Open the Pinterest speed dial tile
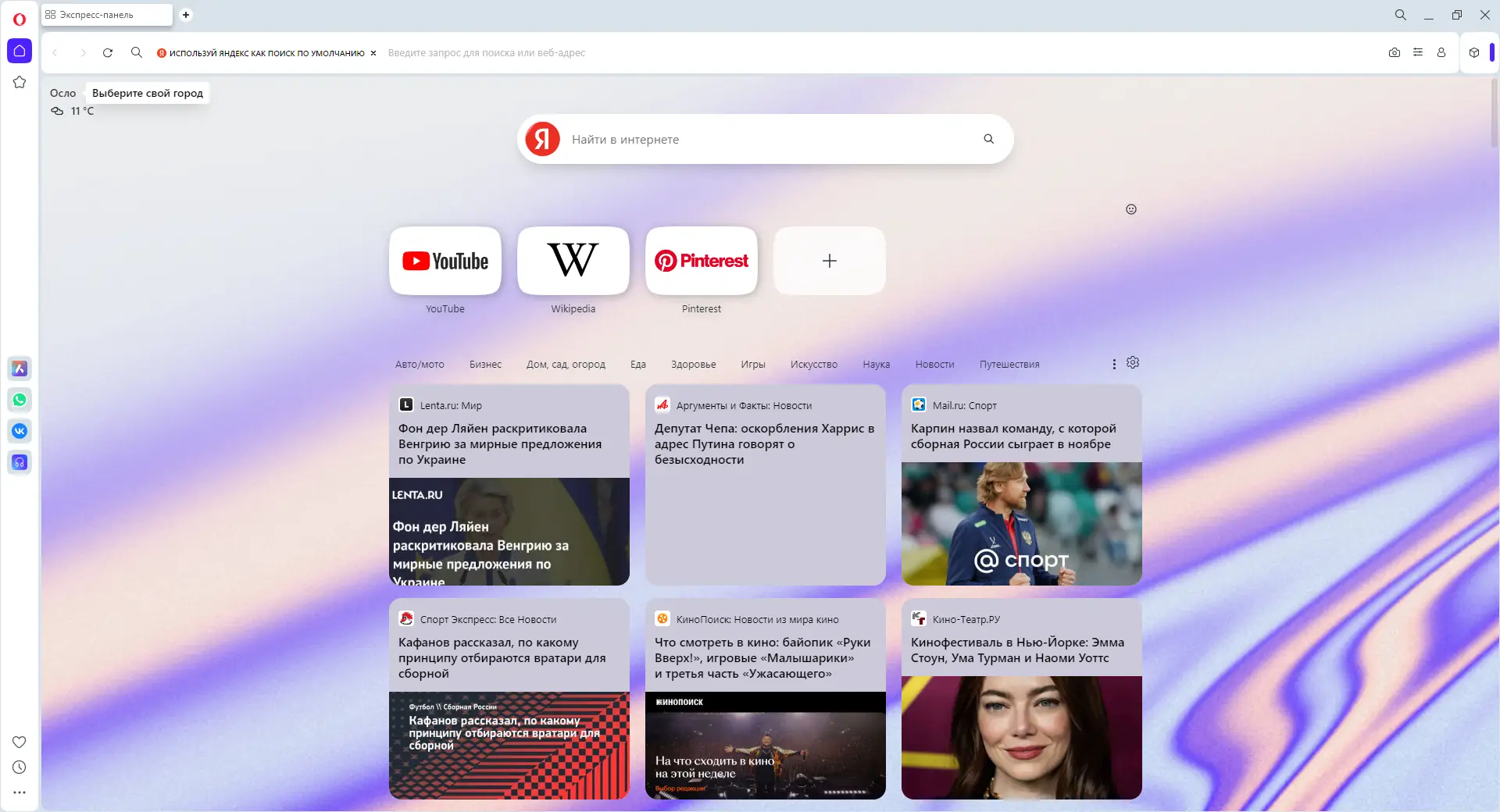The image size is (1500, 812). pyautogui.click(x=702, y=261)
